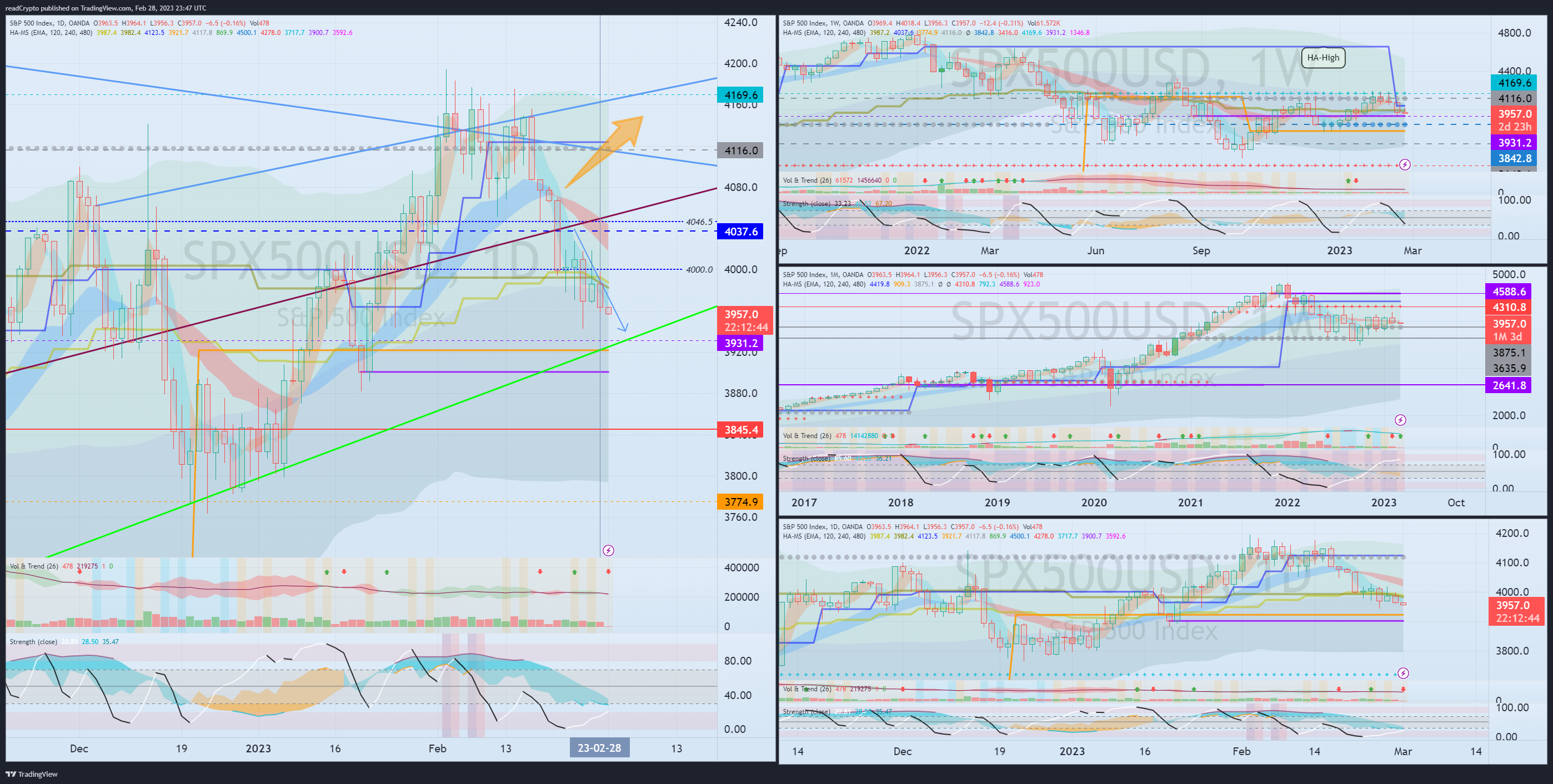Click the 'S&P 500 Index, 1M, OANDA' legend on the monthly chart
This screenshot has height=784, width=1553.
pos(822,275)
